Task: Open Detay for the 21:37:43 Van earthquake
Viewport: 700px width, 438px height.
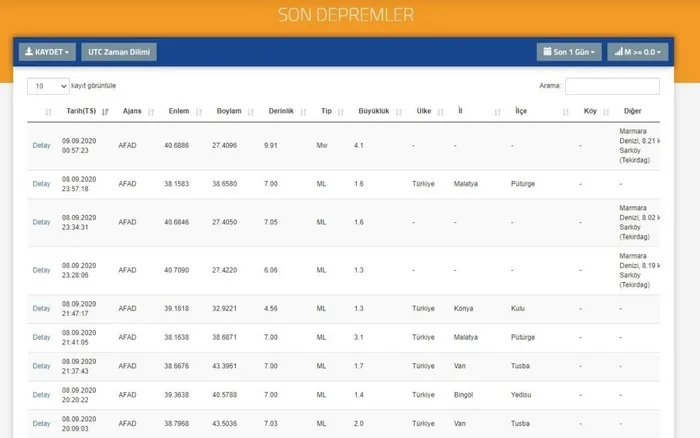Action: click(x=42, y=366)
